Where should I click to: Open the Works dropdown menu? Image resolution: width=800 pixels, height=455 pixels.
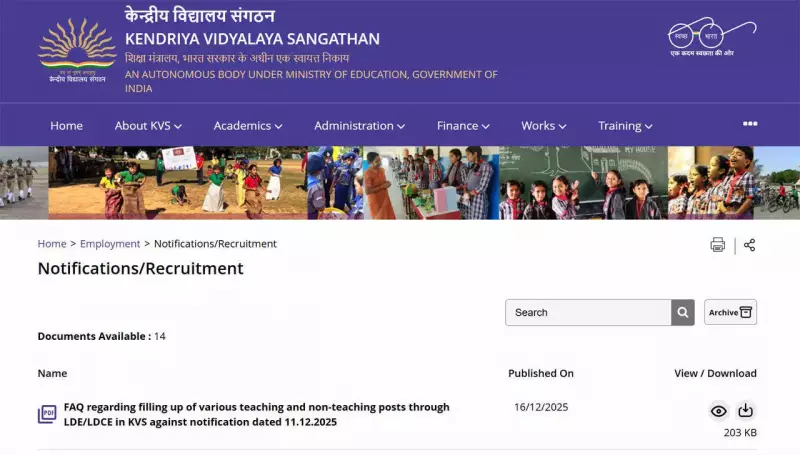543,126
